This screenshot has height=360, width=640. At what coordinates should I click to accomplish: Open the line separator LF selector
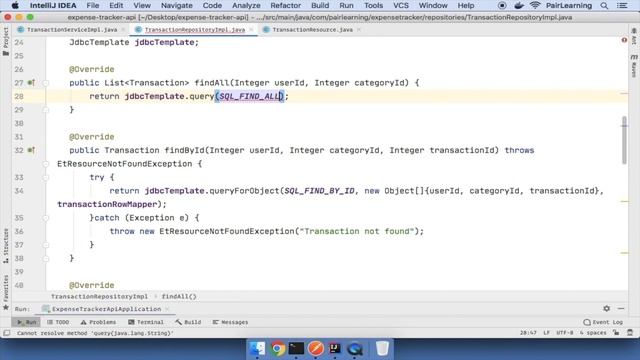547,333
